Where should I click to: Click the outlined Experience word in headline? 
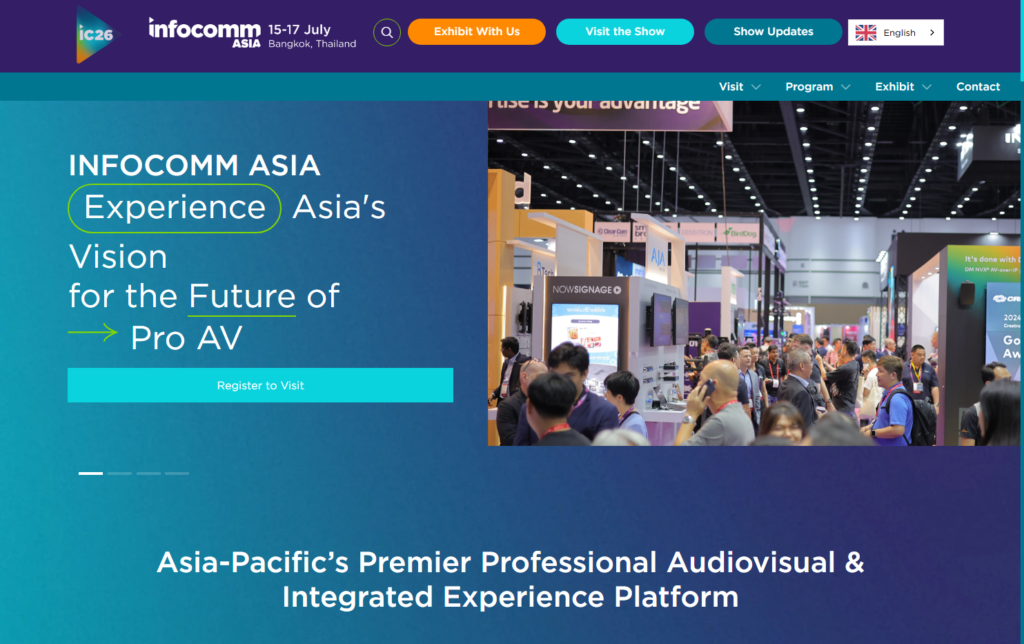pyautogui.click(x=175, y=208)
